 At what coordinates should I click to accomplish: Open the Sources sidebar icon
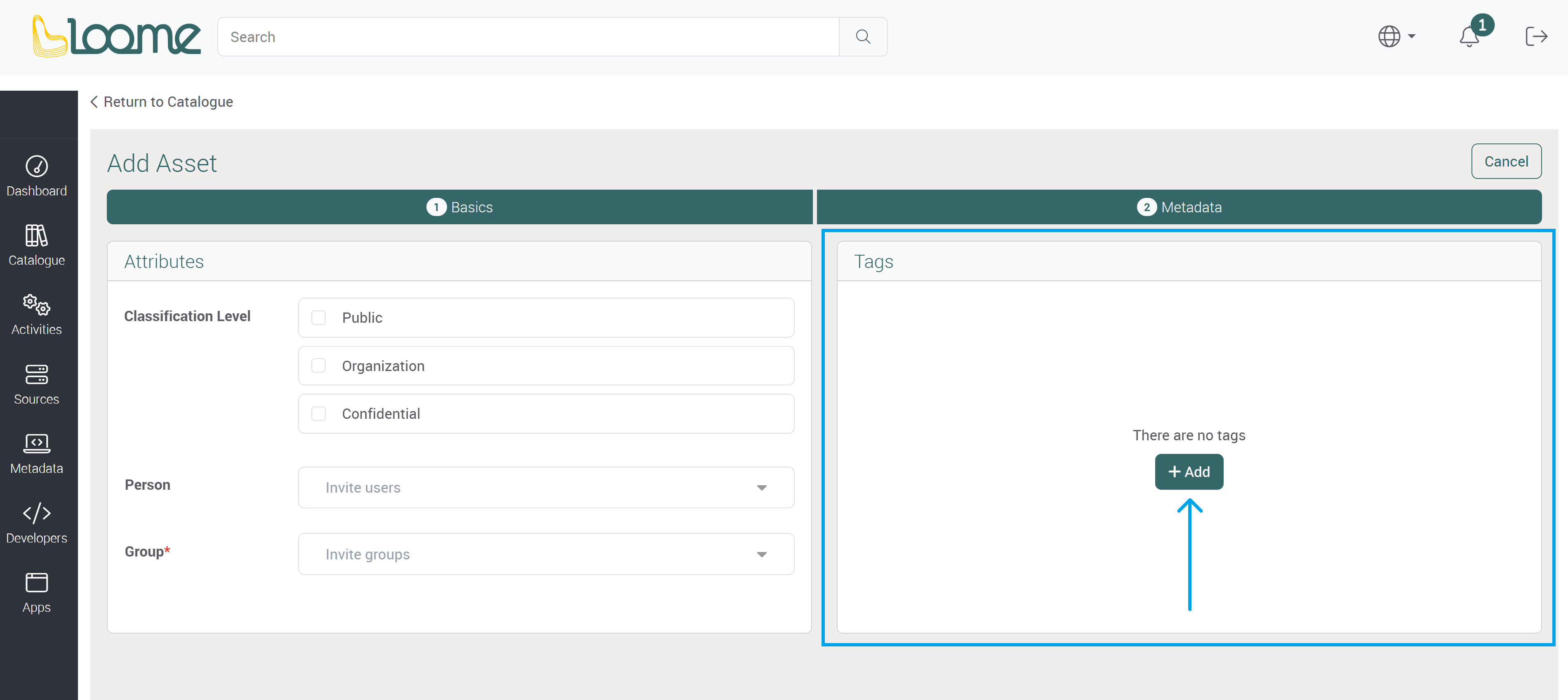pyautogui.click(x=37, y=374)
